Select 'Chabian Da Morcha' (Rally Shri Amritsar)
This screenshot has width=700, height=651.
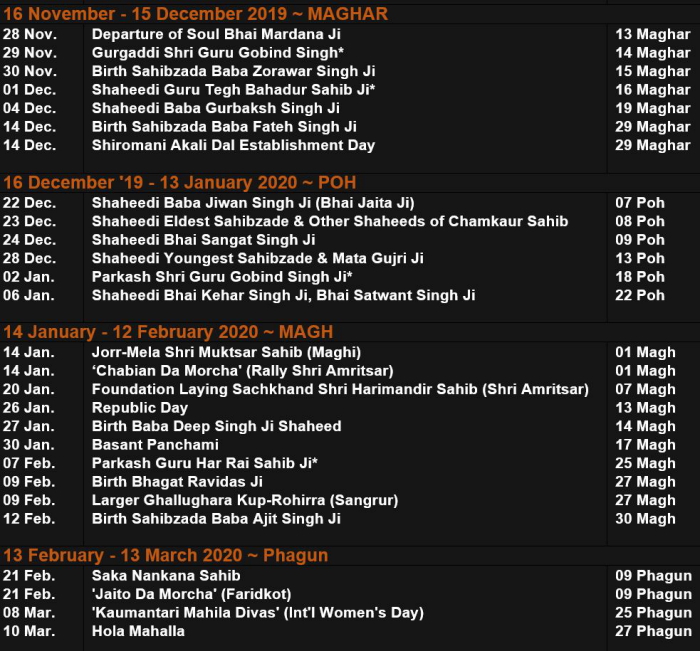click(x=242, y=371)
